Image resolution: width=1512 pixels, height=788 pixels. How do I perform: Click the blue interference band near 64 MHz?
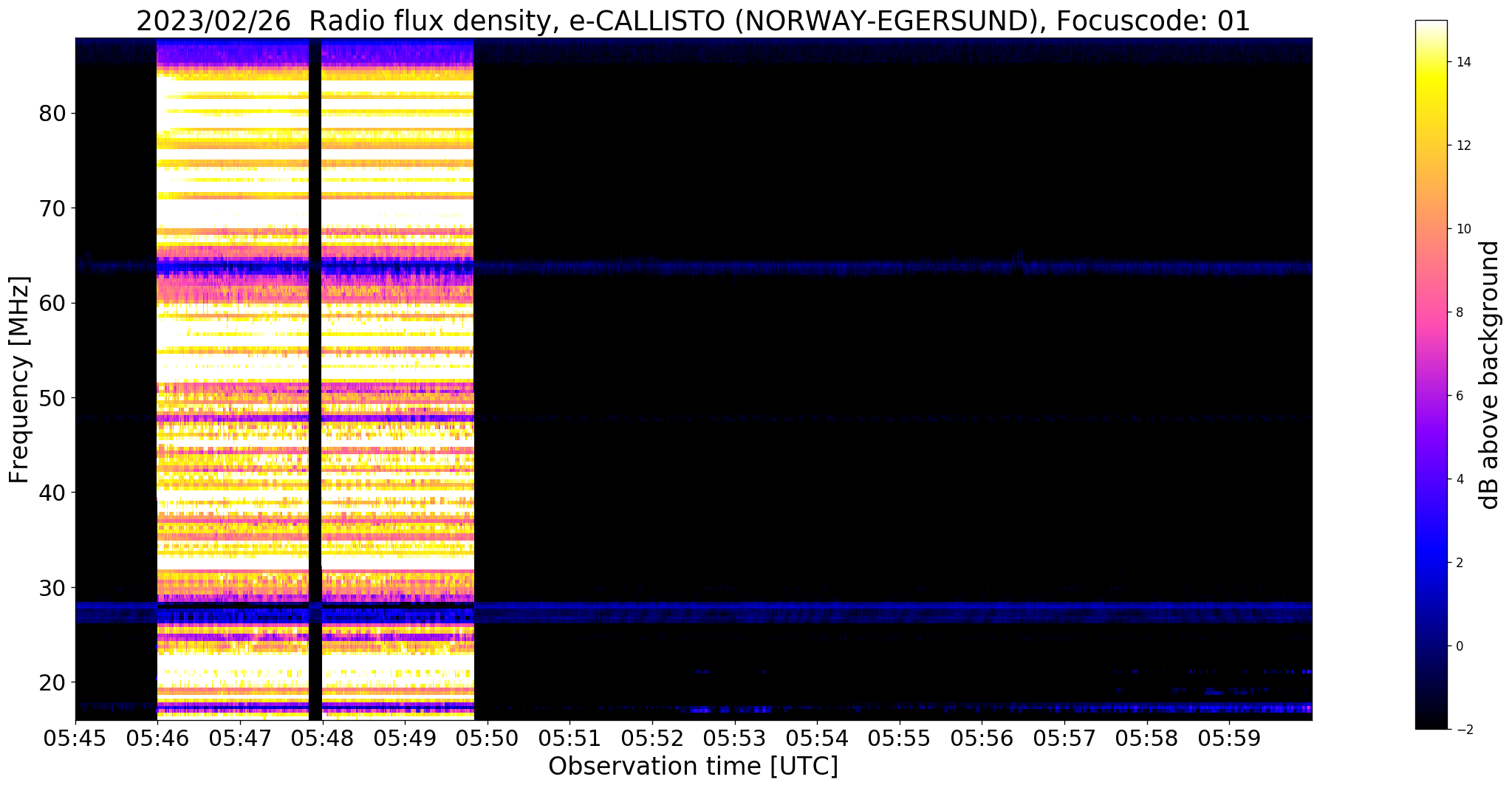tap(694, 266)
